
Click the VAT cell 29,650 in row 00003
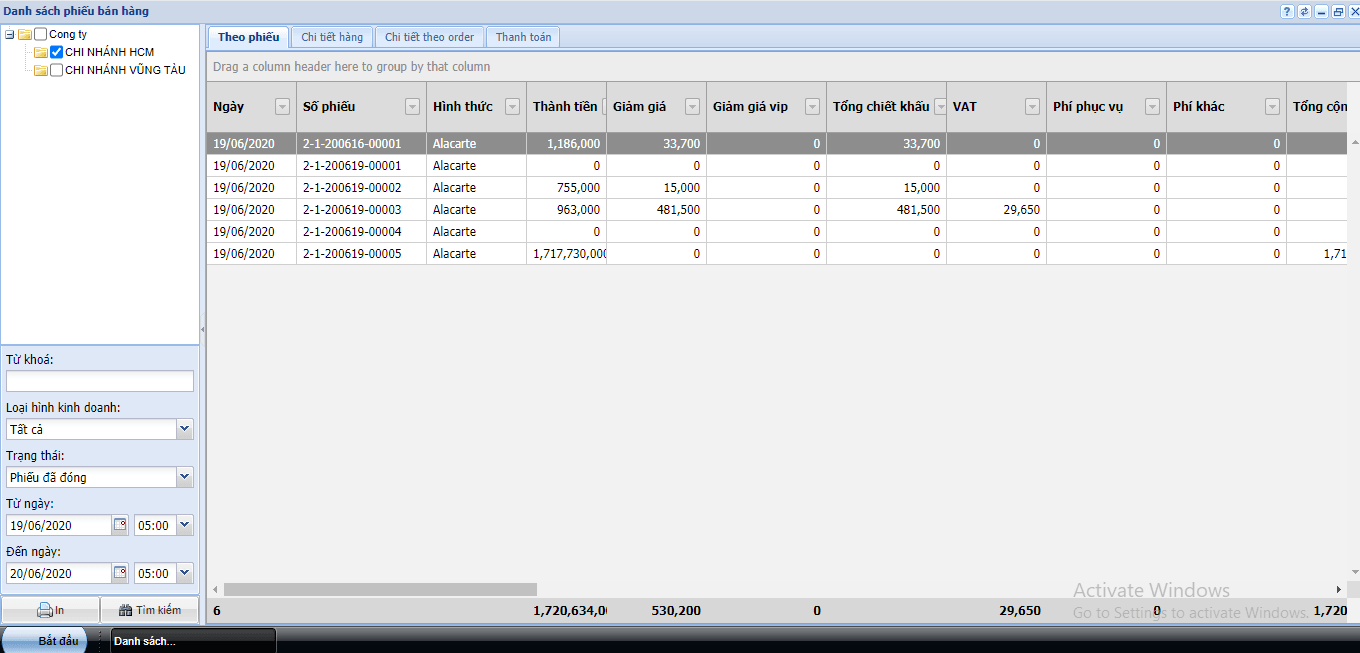(x=997, y=210)
